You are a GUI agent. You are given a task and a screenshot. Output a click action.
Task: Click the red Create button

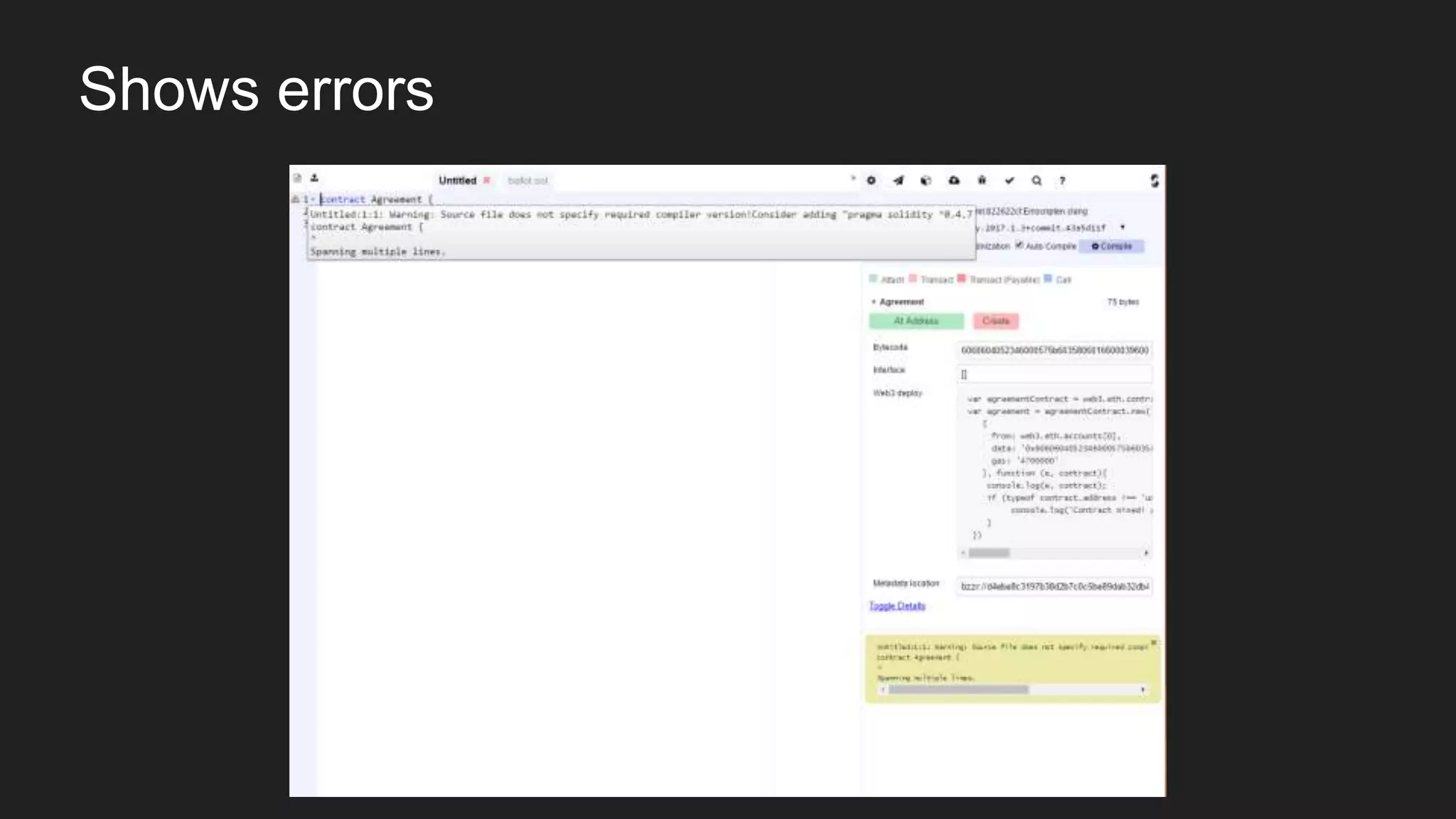tap(996, 321)
